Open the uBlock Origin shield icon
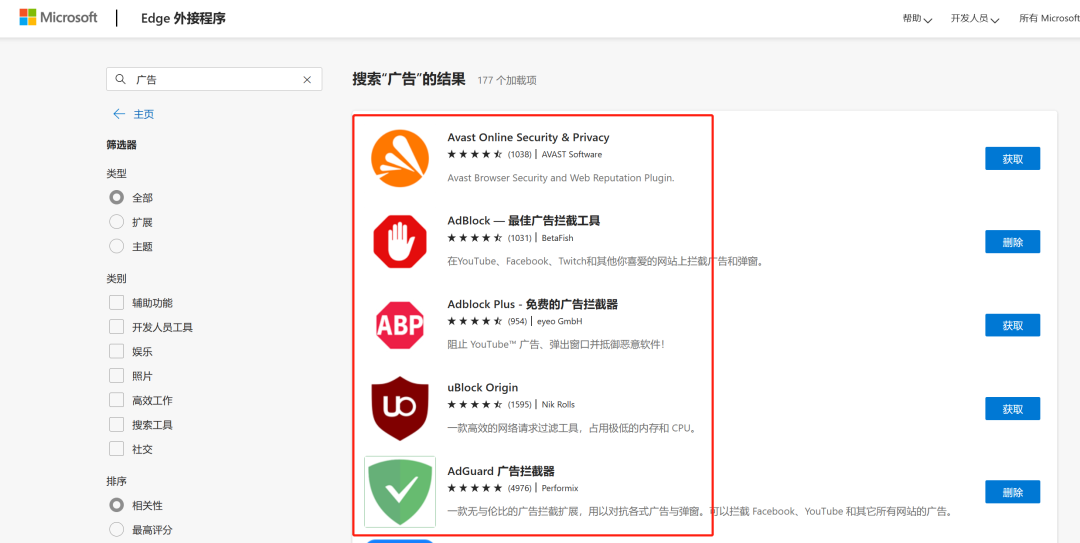1080x543 pixels. [399, 409]
